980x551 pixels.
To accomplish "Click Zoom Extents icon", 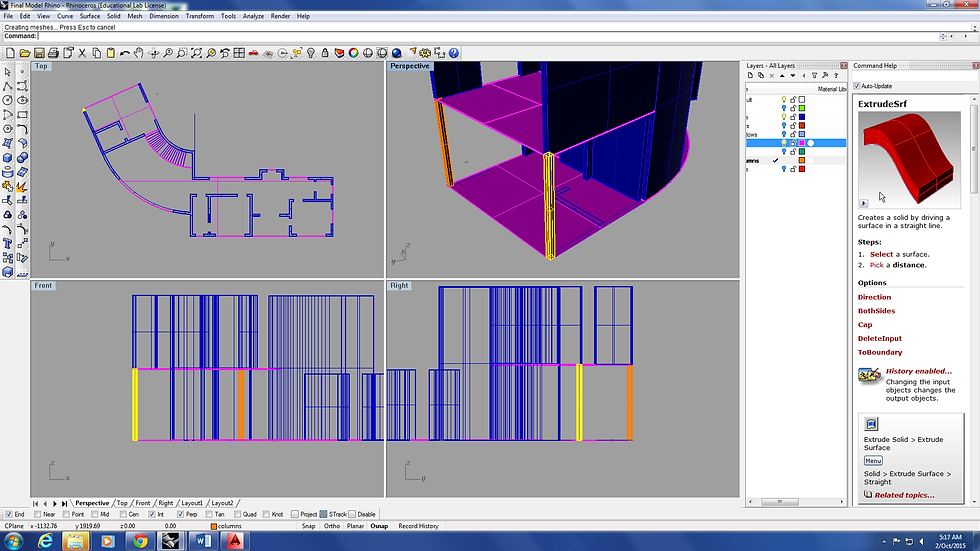I will [x=196, y=53].
